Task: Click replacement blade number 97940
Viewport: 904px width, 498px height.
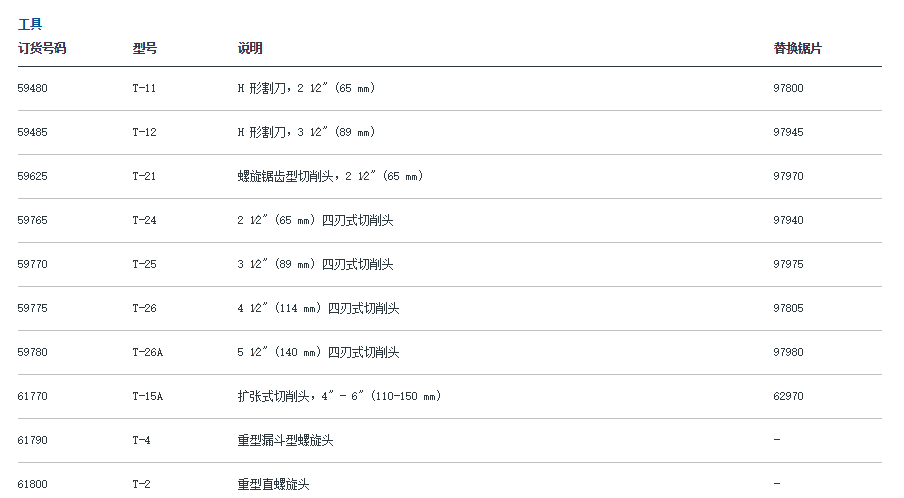Action: click(788, 220)
